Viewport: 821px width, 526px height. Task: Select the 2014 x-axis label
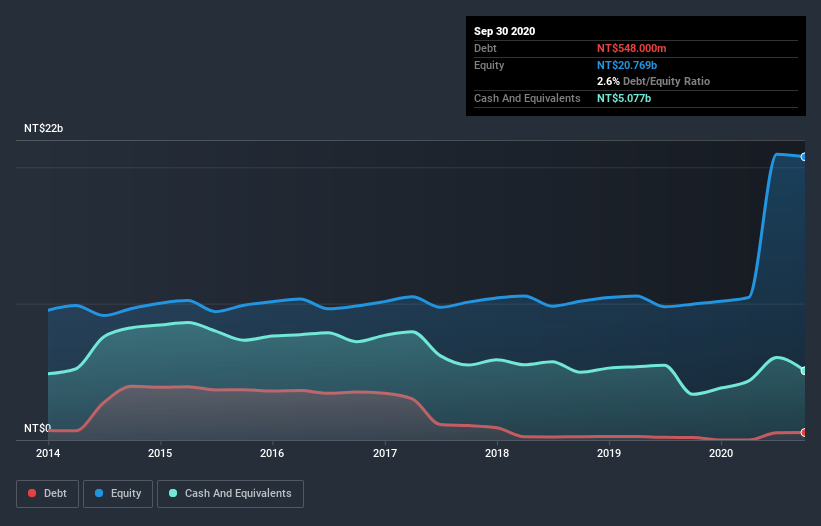click(x=48, y=453)
